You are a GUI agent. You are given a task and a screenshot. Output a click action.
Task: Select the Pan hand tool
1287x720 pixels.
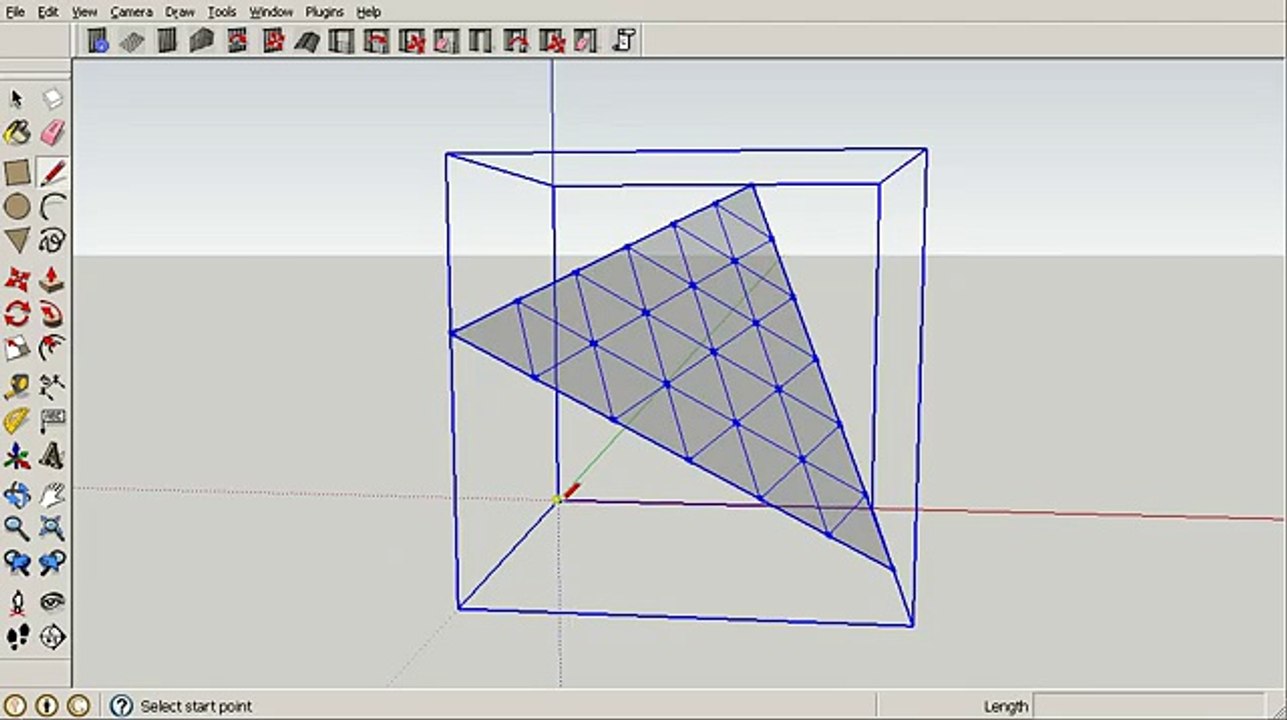pyautogui.click(x=52, y=495)
